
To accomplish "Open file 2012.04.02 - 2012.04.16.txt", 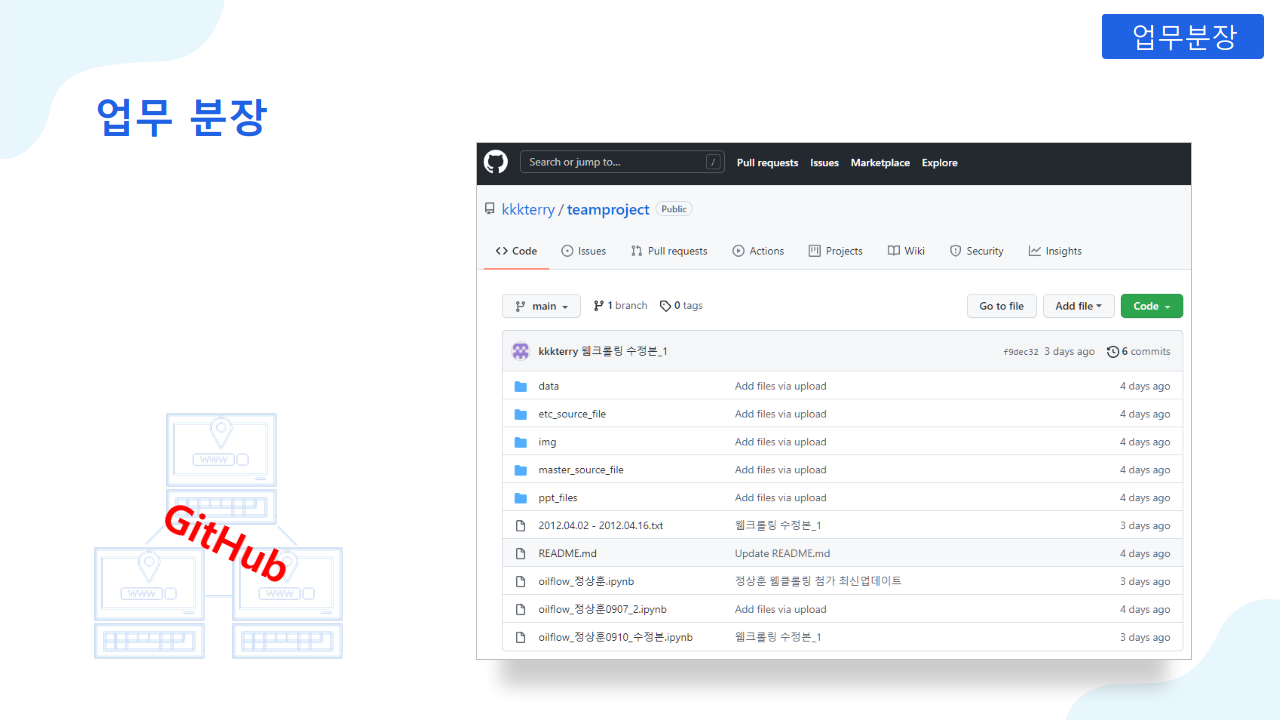I will tap(600, 525).
